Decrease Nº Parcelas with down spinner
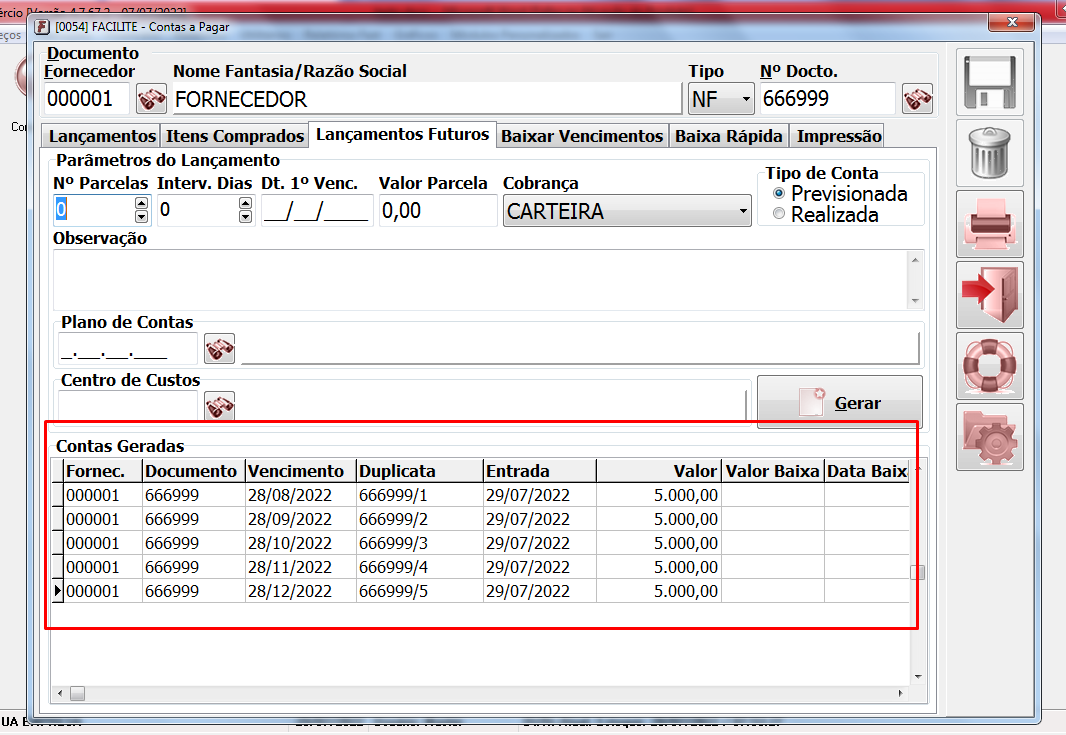This screenshot has width=1066, height=735. 141,217
